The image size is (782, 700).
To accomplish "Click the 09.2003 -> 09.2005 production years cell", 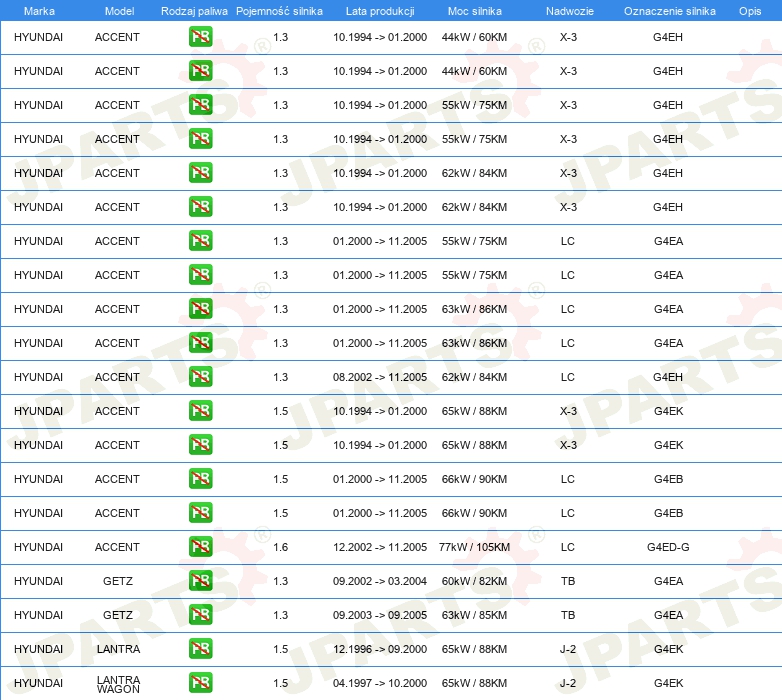I will click(x=380, y=615).
